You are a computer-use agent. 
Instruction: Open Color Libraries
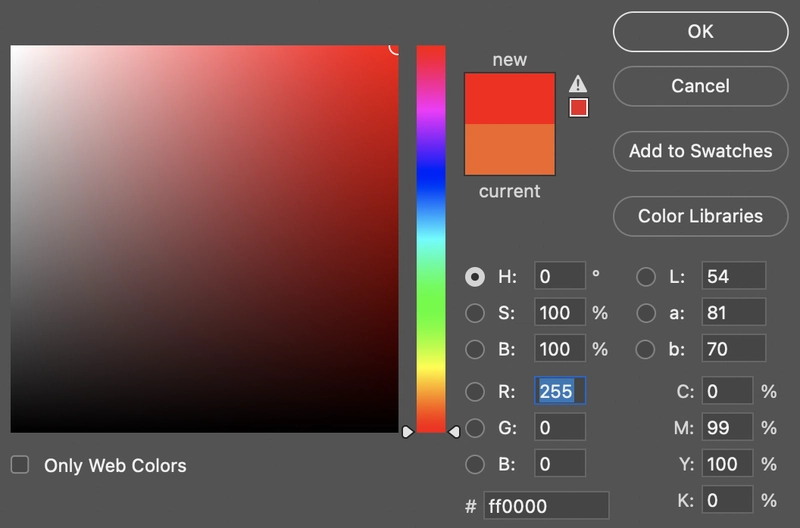[x=701, y=216]
